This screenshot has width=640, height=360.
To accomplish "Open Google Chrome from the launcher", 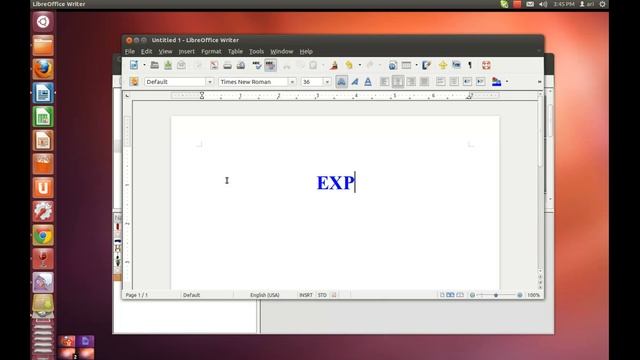I will tap(43, 235).
